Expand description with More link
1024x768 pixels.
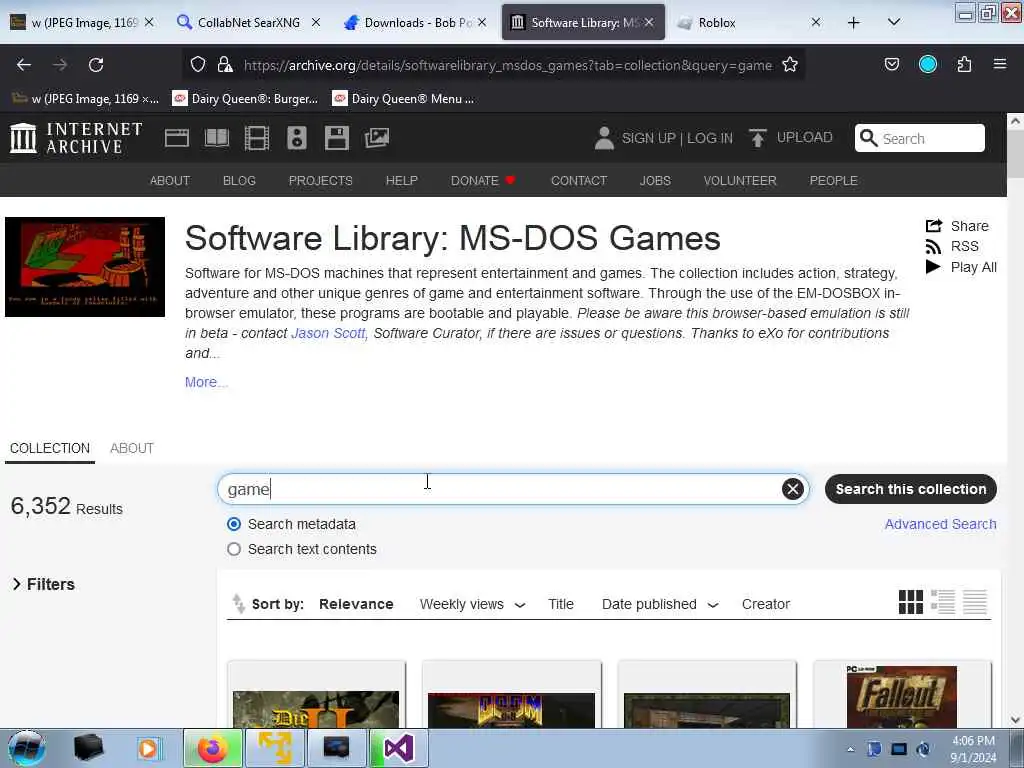[x=206, y=382]
